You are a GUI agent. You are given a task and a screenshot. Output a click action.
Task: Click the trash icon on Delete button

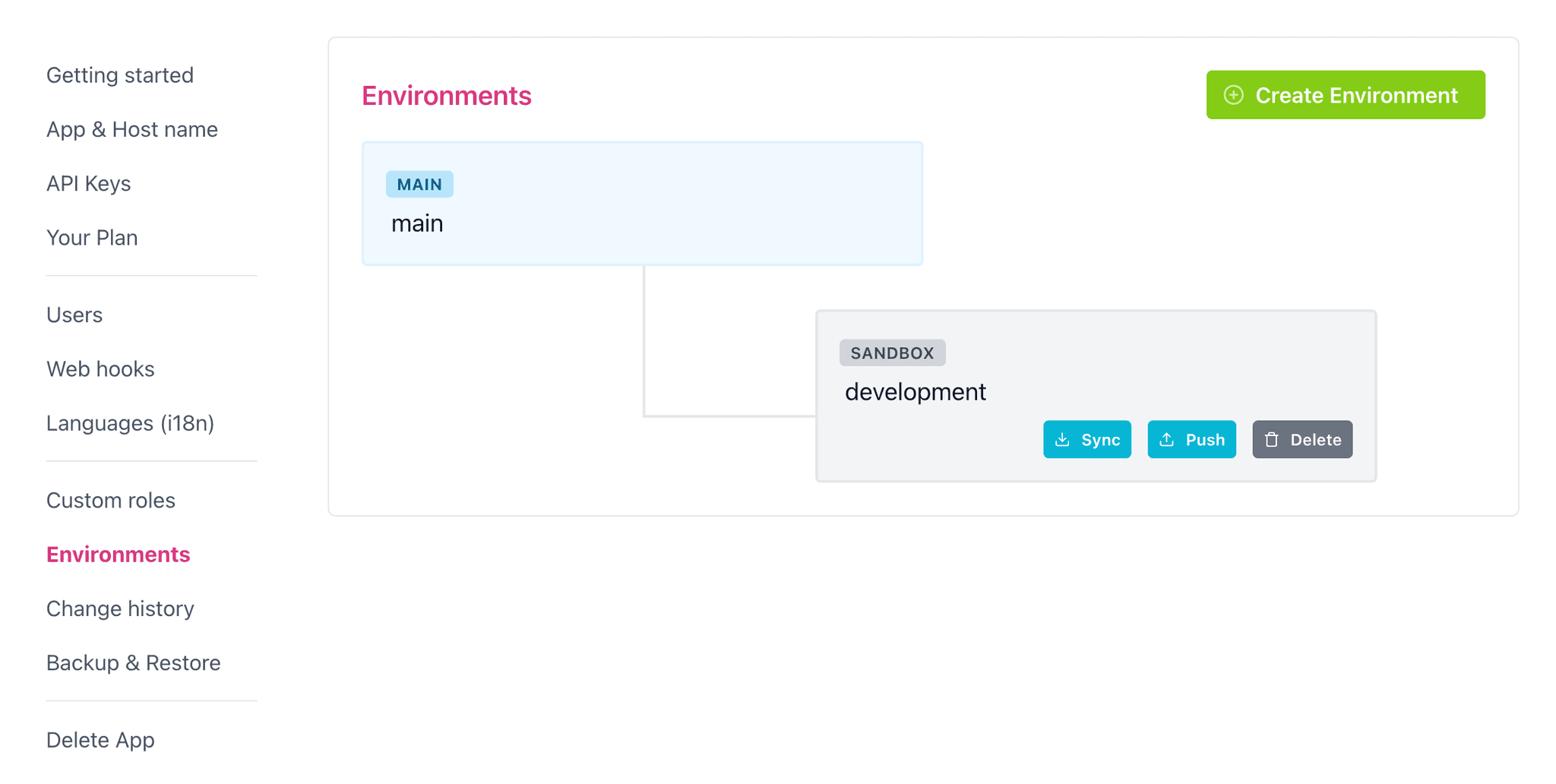tap(1271, 440)
